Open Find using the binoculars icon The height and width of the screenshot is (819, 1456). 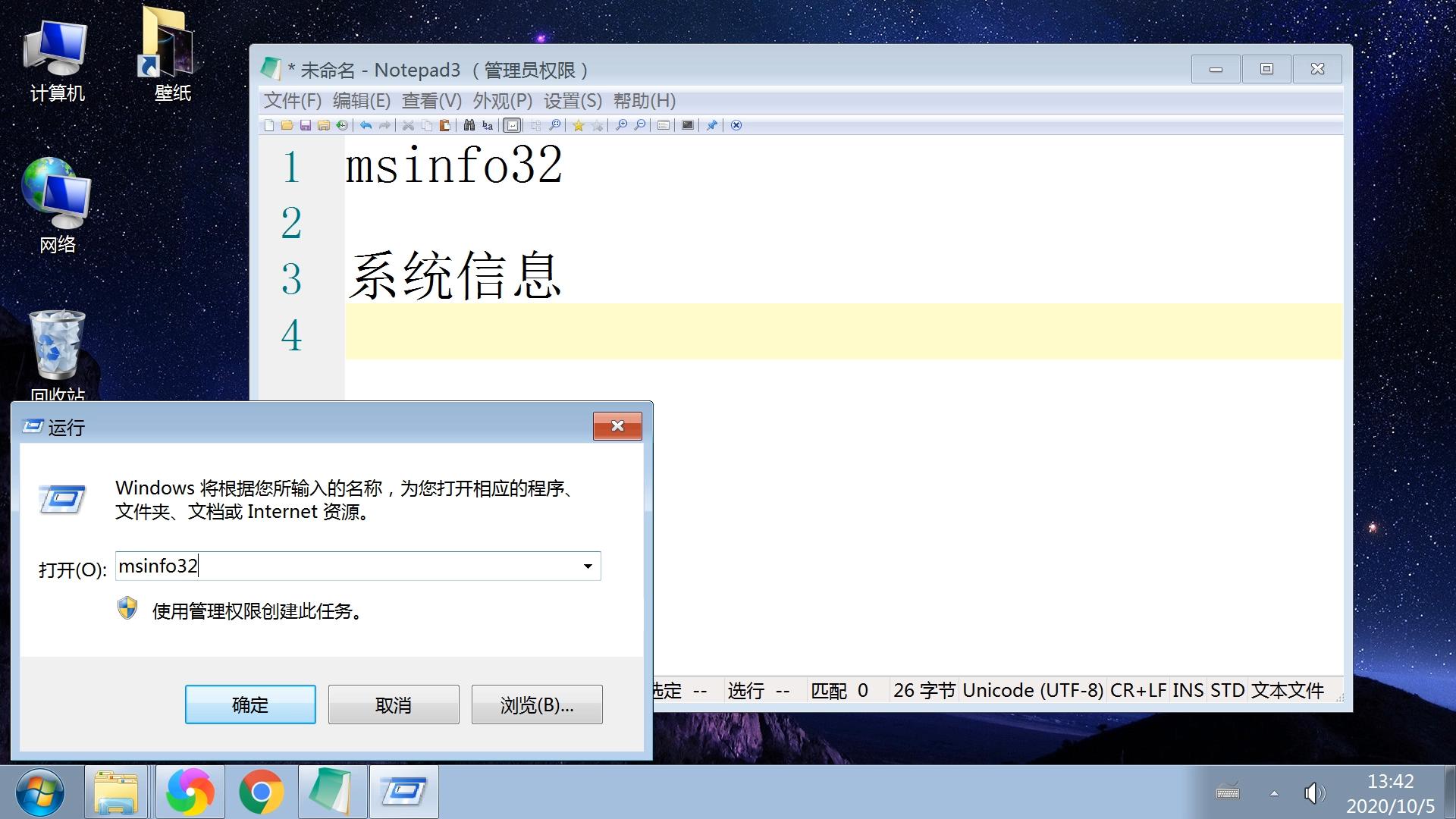[x=468, y=125]
